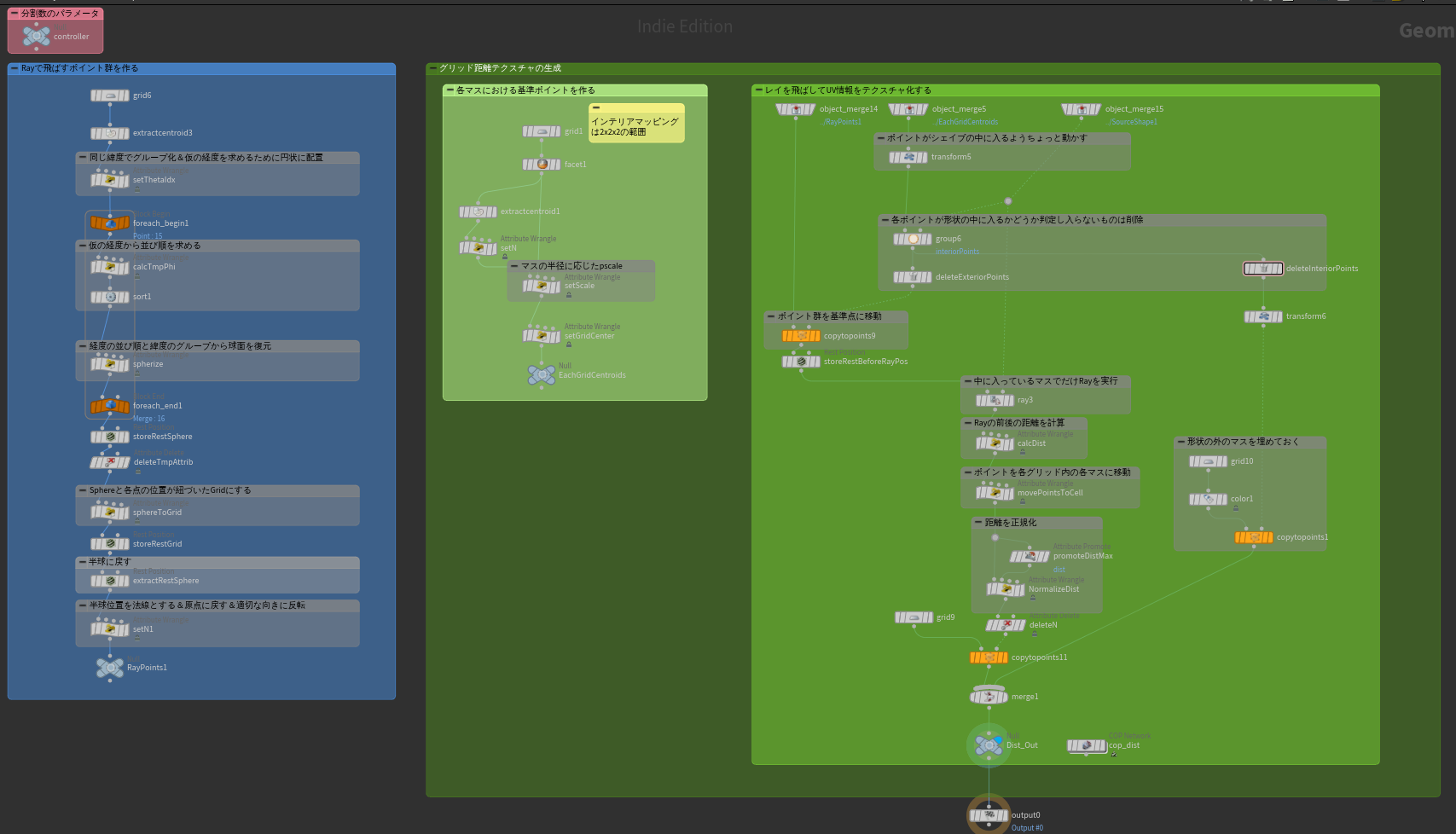This screenshot has height=834, width=1456.
Task: Click the calcTmpPhi node name label
Action: 154,267
